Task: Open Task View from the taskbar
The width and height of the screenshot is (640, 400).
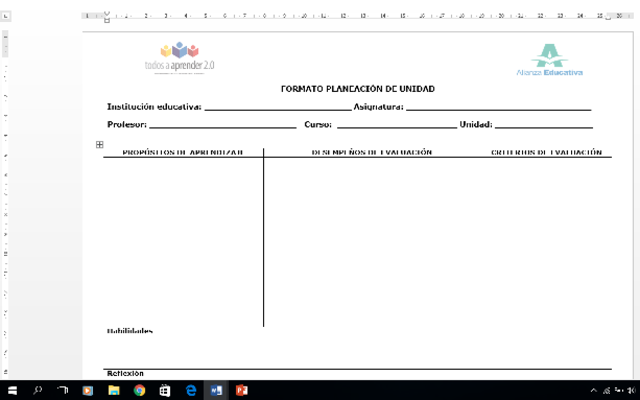Action: point(62,390)
